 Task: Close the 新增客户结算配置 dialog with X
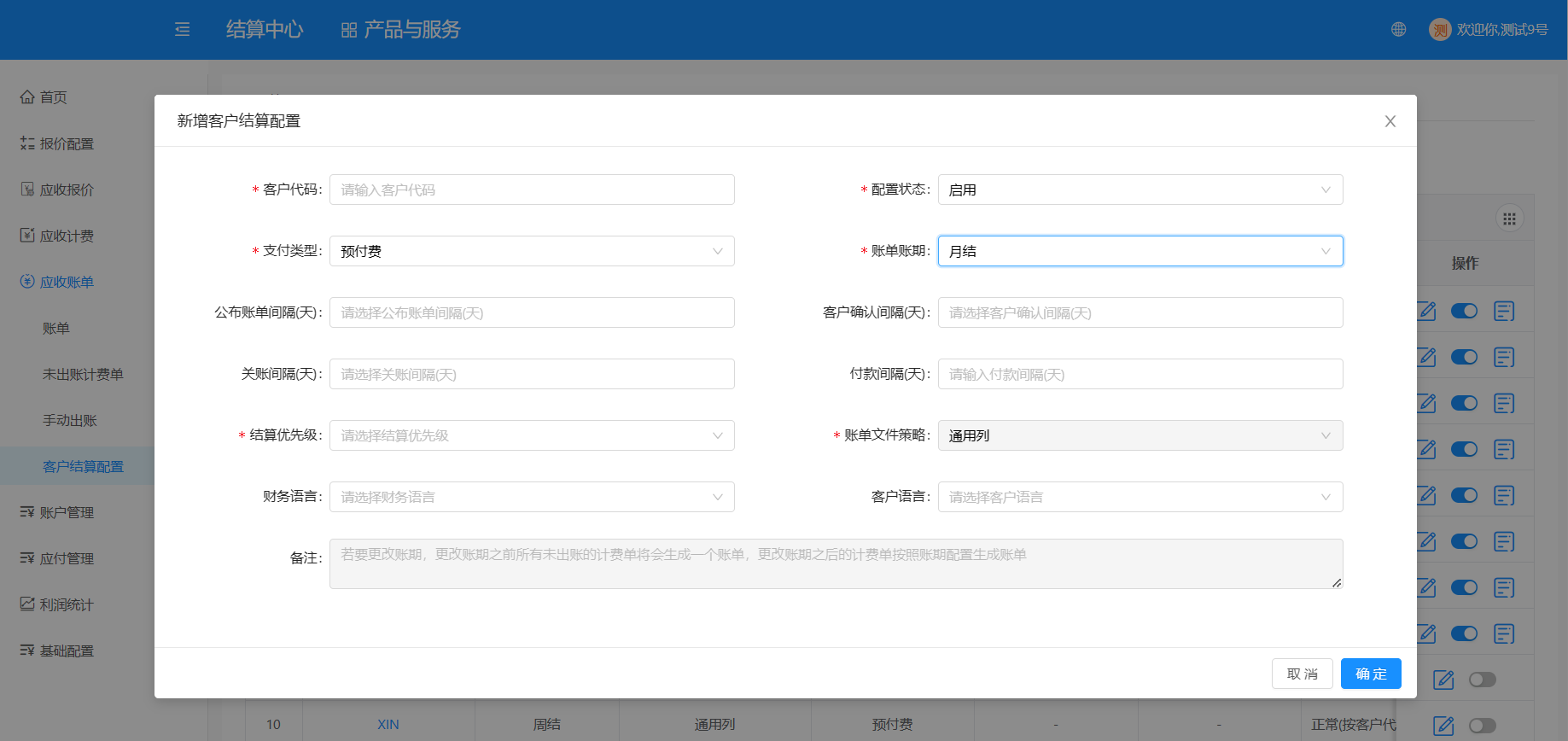coord(1390,121)
